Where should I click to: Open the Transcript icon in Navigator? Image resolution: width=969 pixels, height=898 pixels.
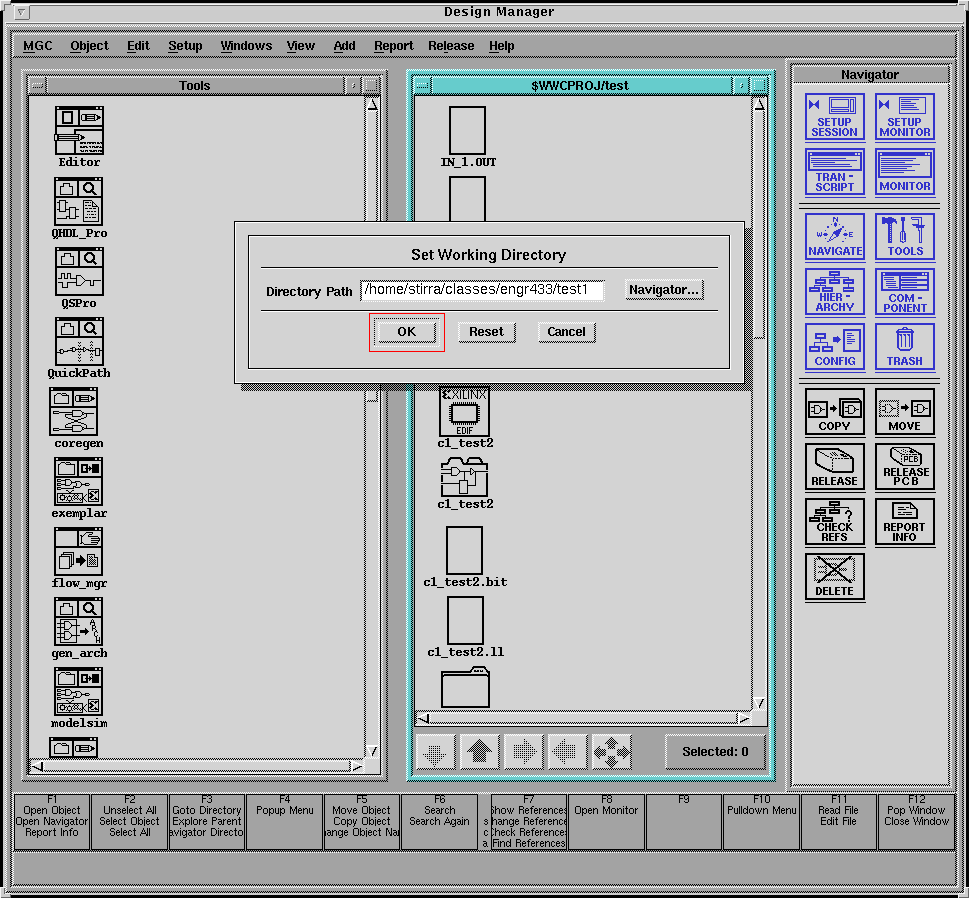coord(834,171)
